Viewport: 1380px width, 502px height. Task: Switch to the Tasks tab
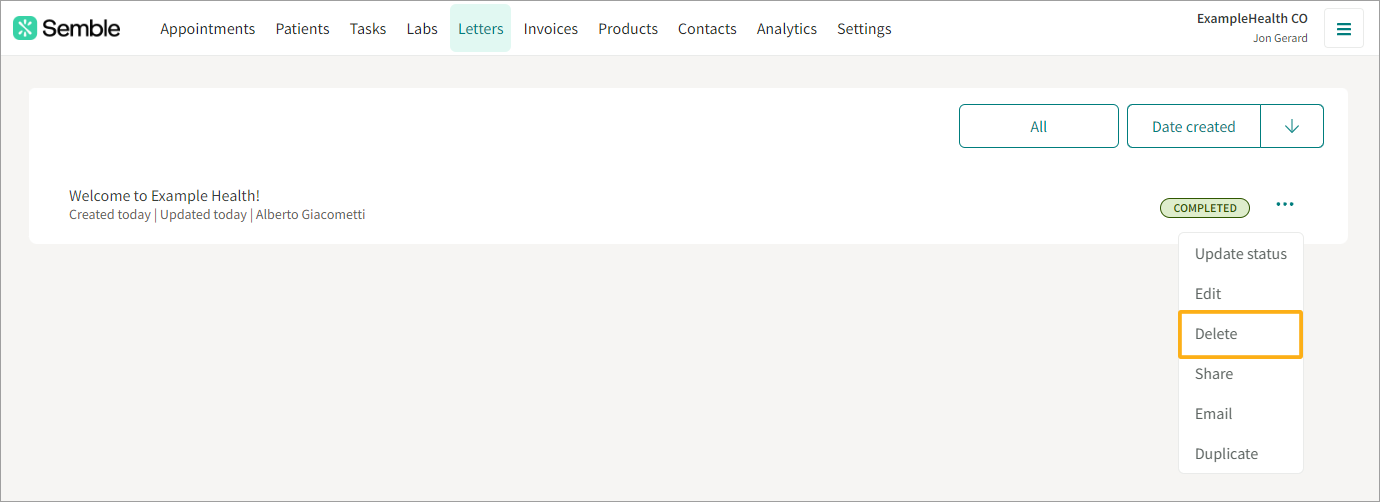368,28
